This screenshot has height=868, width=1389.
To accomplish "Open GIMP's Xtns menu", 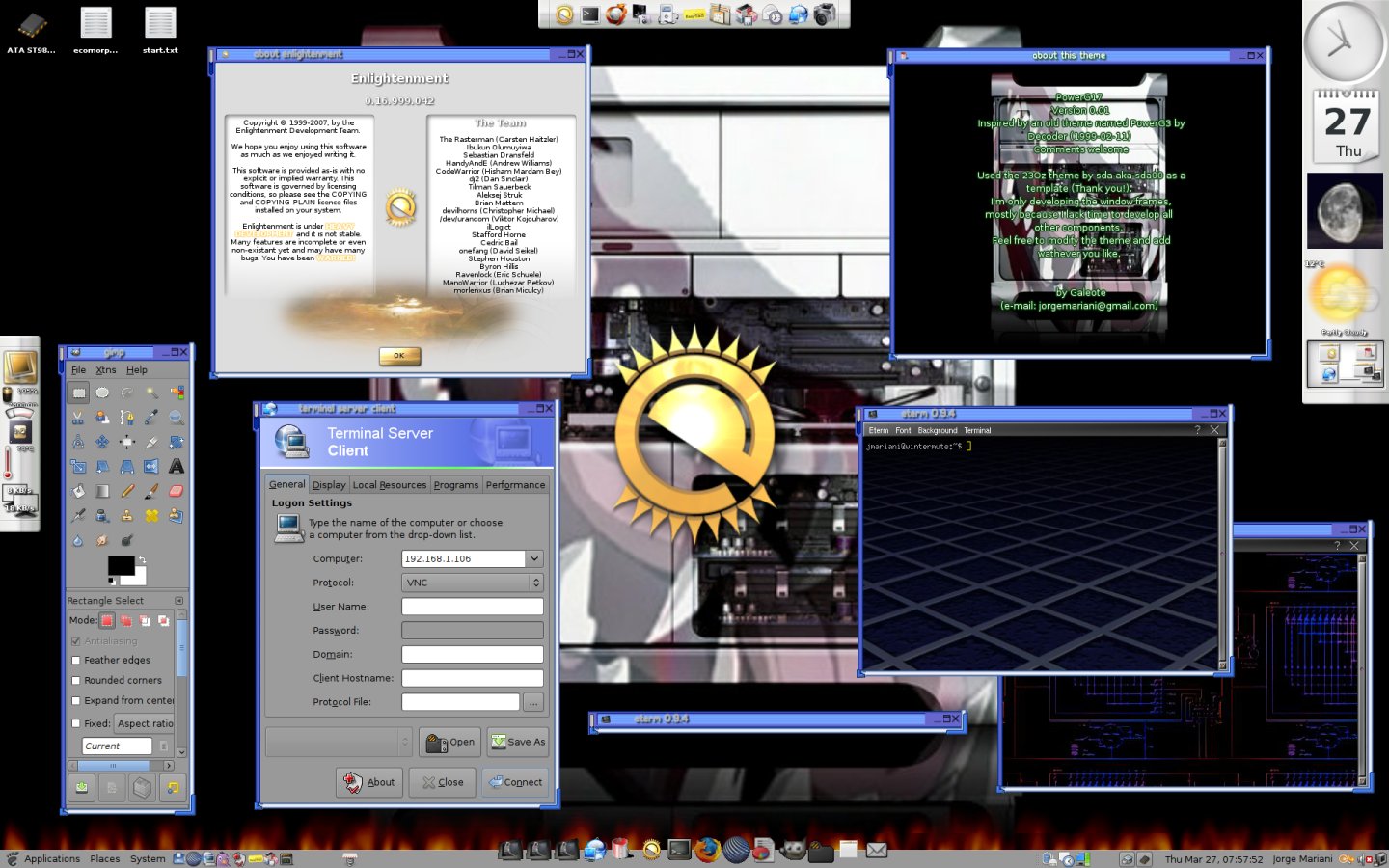I will click(106, 370).
